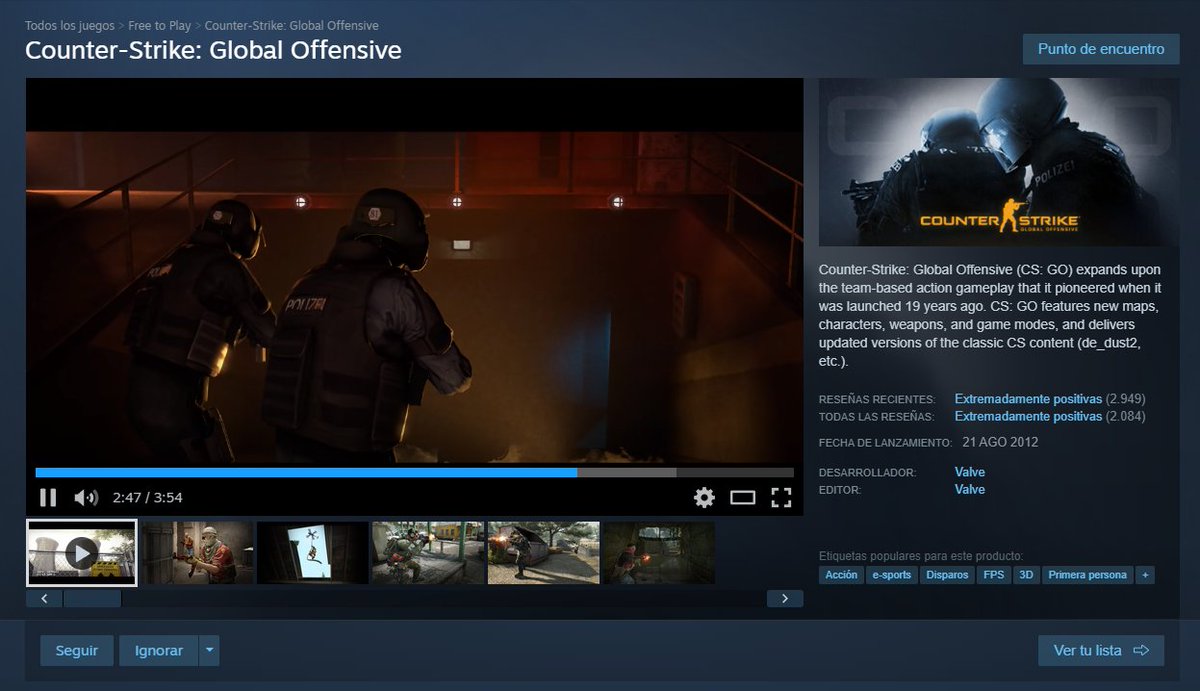Screen dimensions: 1200x691
Task: Select the window jumping screenshot thumbnail
Action: point(312,552)
